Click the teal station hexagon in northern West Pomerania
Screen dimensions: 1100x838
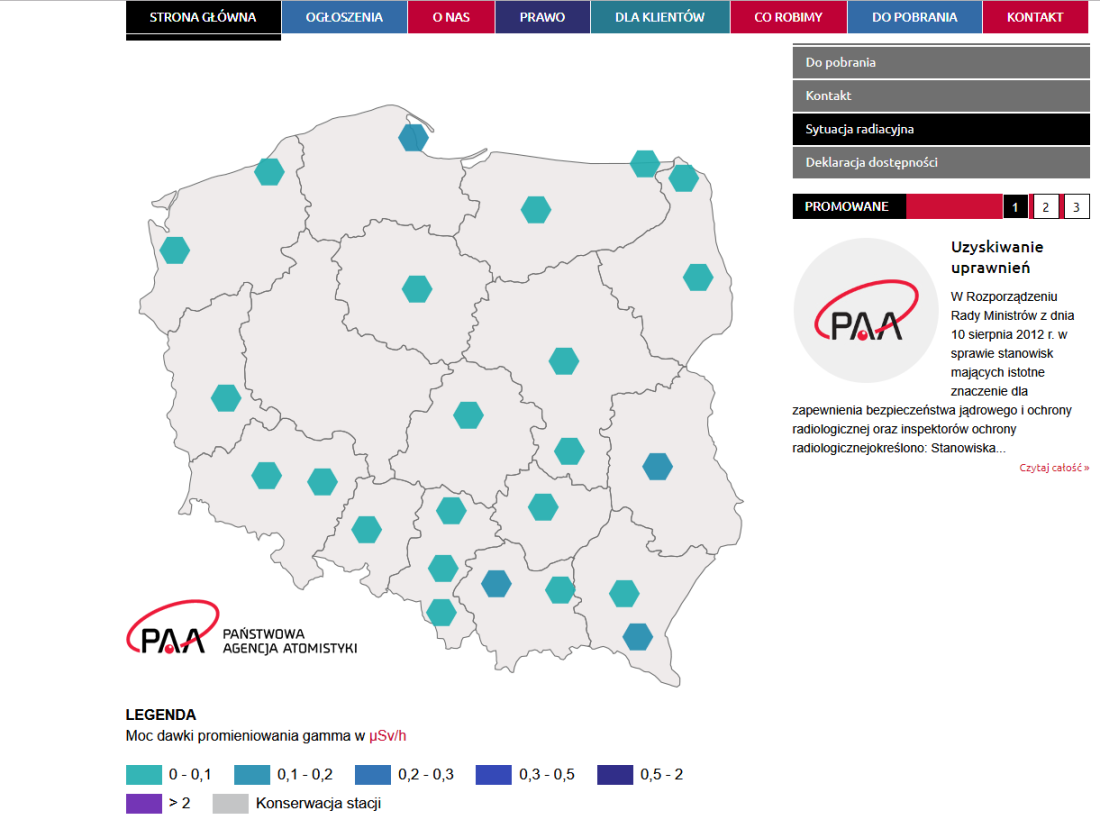click(x=269, y=172)
